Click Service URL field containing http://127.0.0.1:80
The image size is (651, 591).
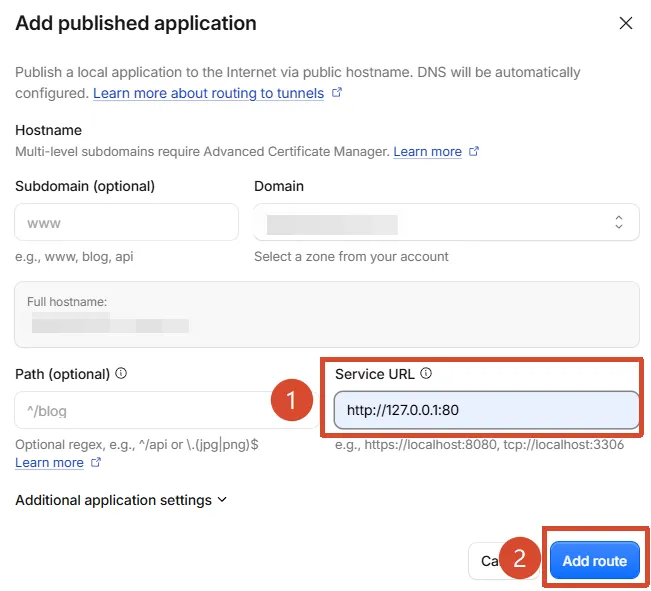coord(487,410)
